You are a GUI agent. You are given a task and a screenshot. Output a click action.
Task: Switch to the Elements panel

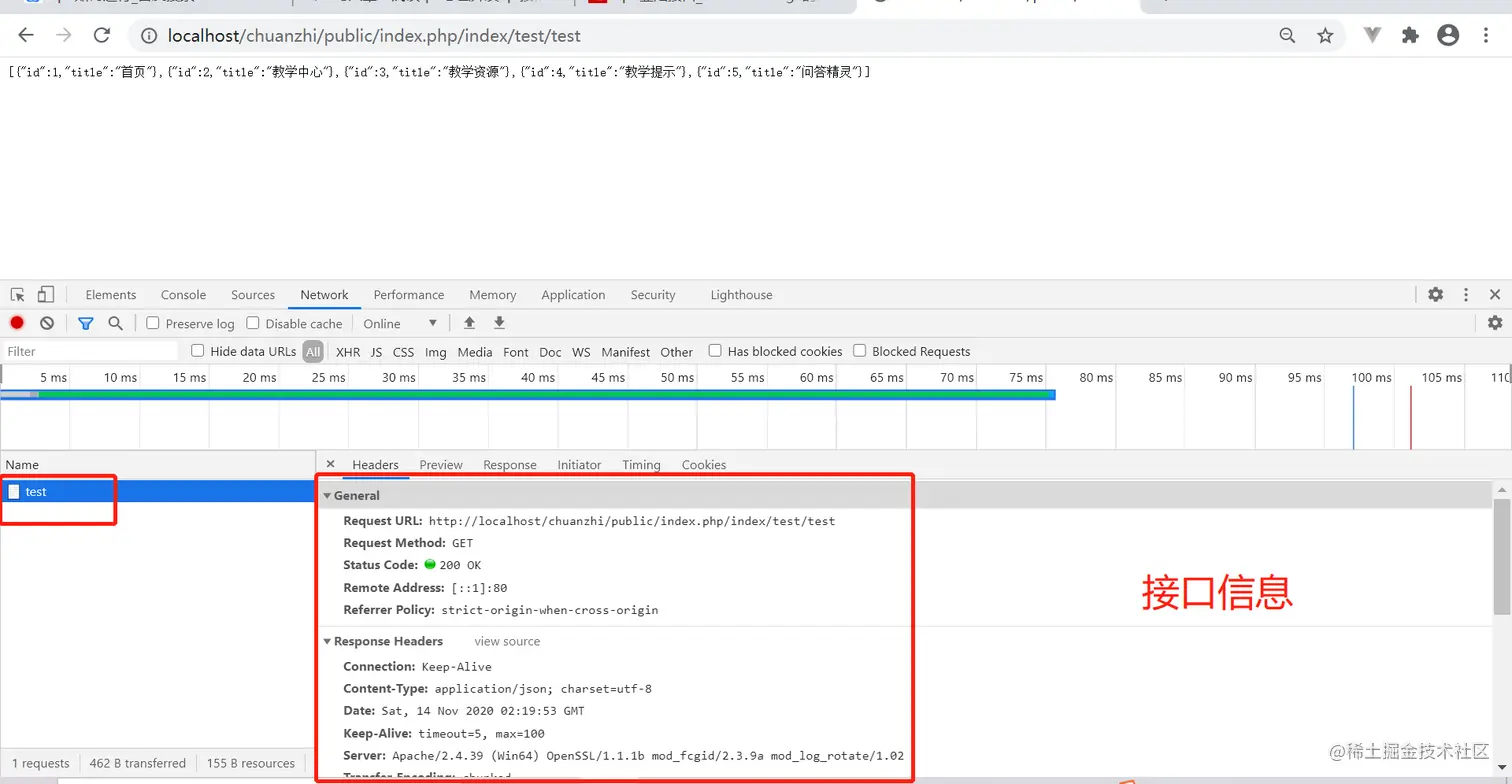111,295
